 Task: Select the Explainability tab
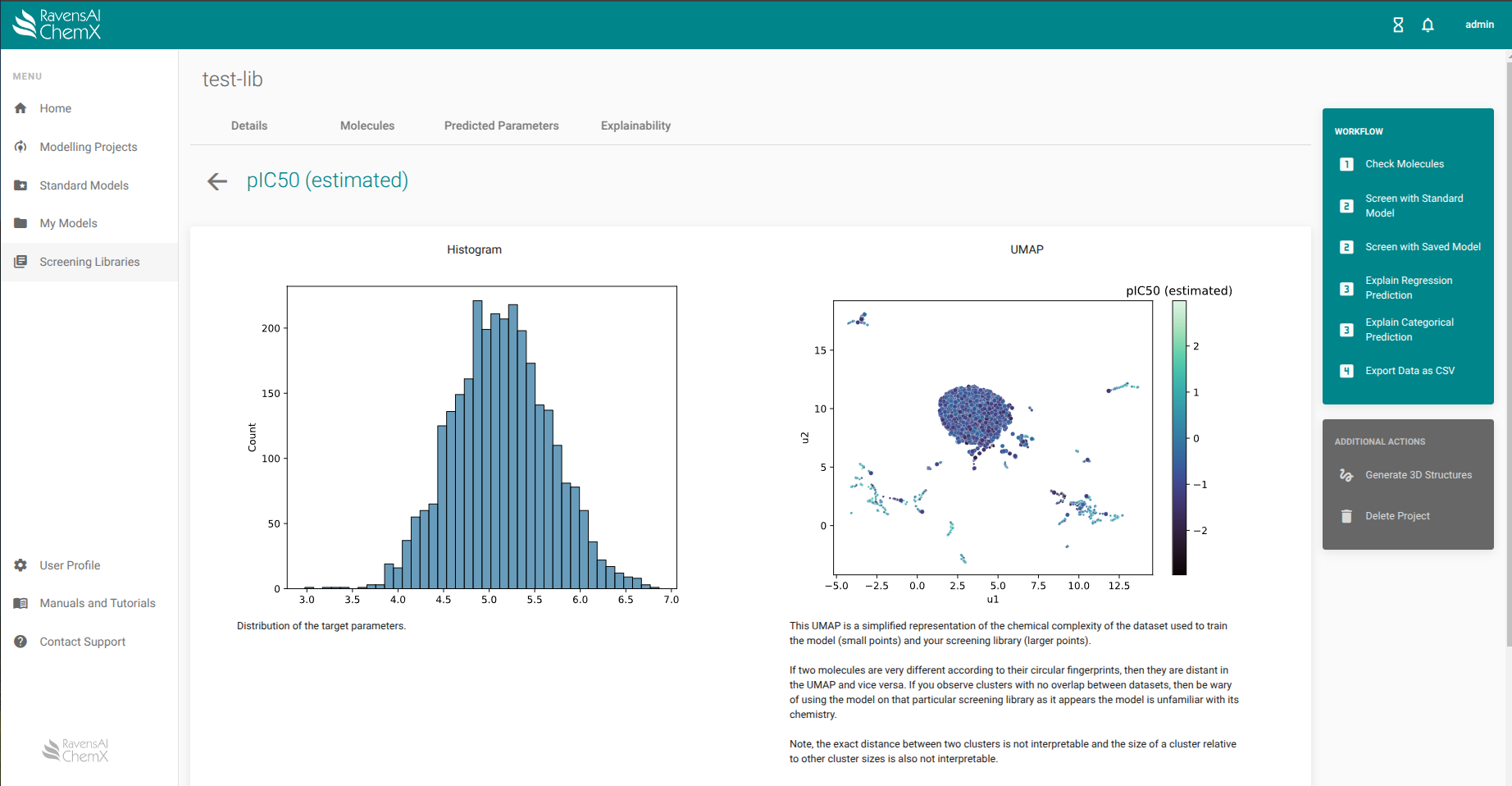635,126
